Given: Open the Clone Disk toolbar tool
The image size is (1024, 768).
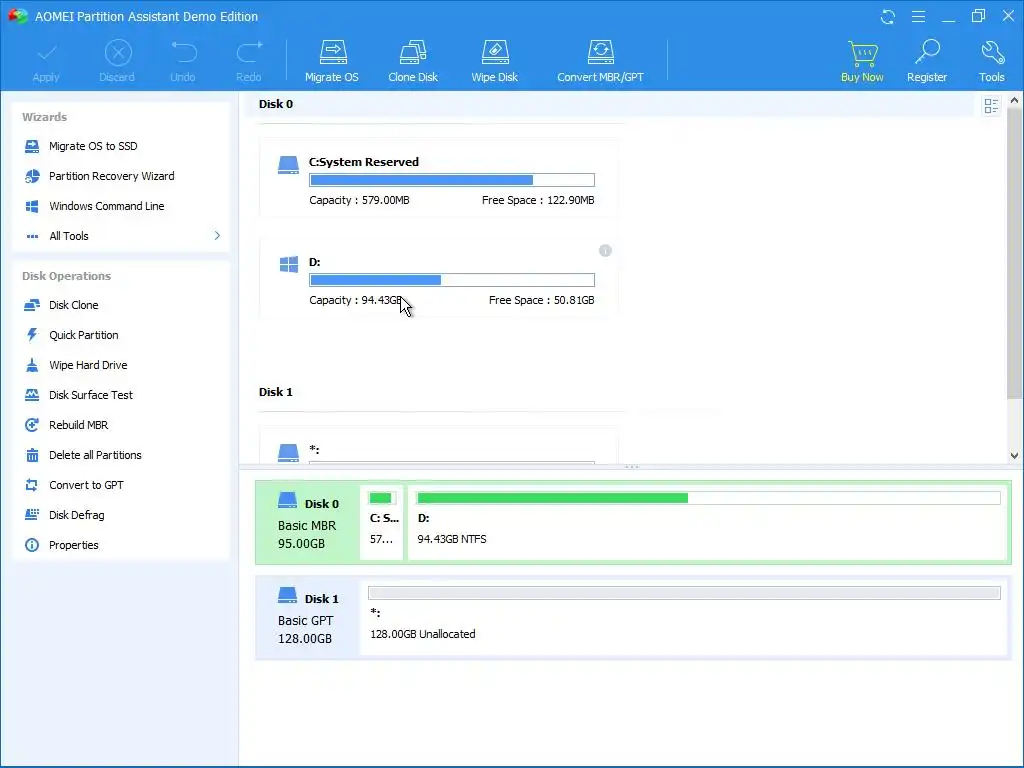Looking at the screenshot, I should [x=413, y=61].
